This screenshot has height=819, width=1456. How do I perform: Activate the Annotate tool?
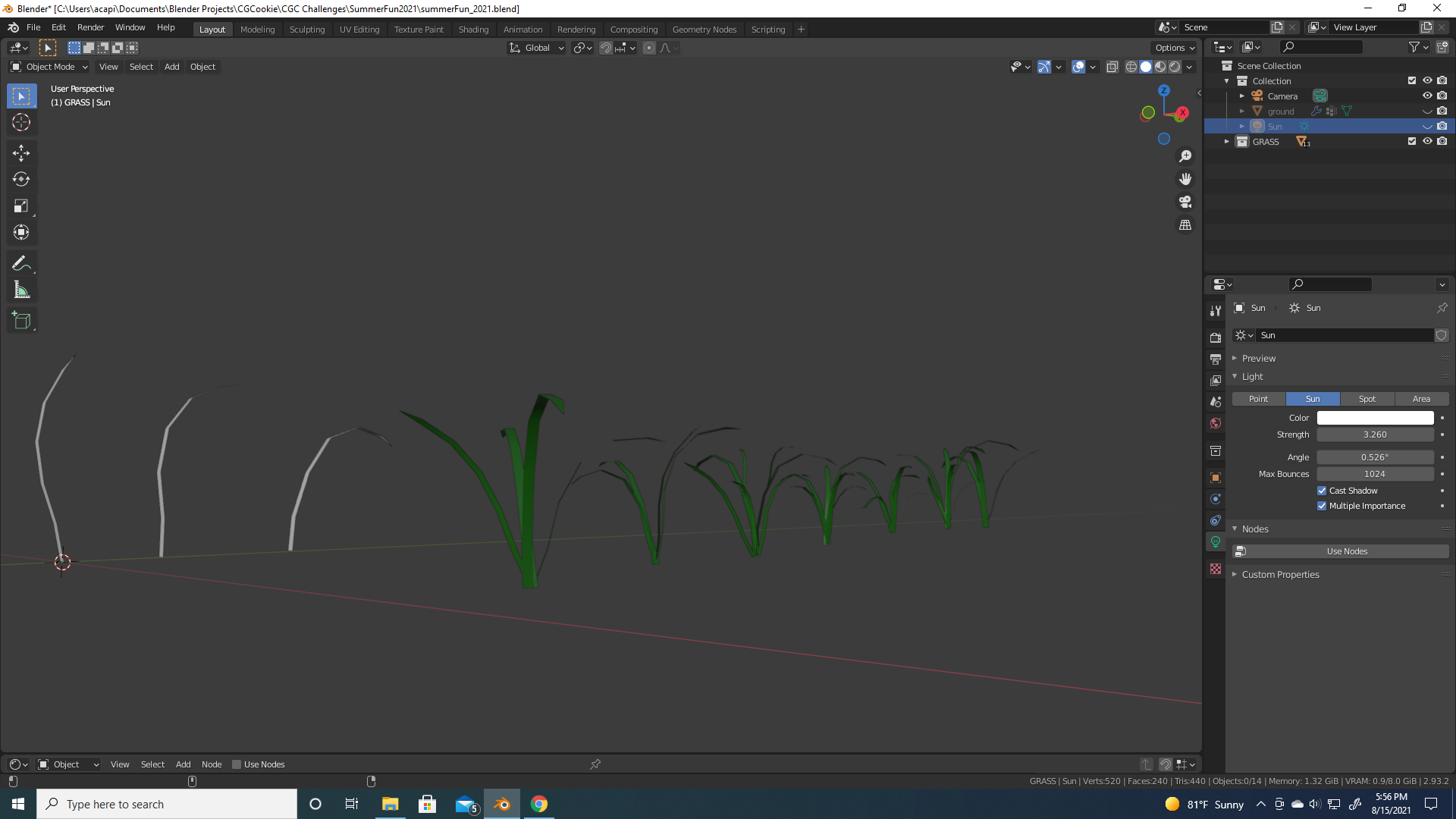tap(21, 263)
